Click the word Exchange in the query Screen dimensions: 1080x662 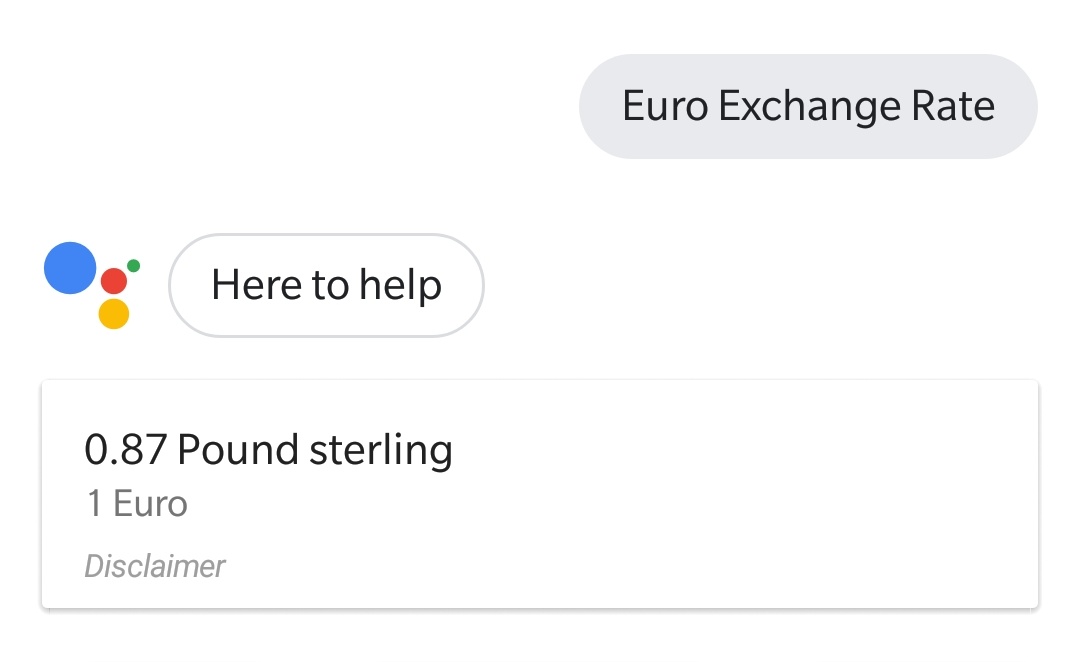click(x=809, y=107)
